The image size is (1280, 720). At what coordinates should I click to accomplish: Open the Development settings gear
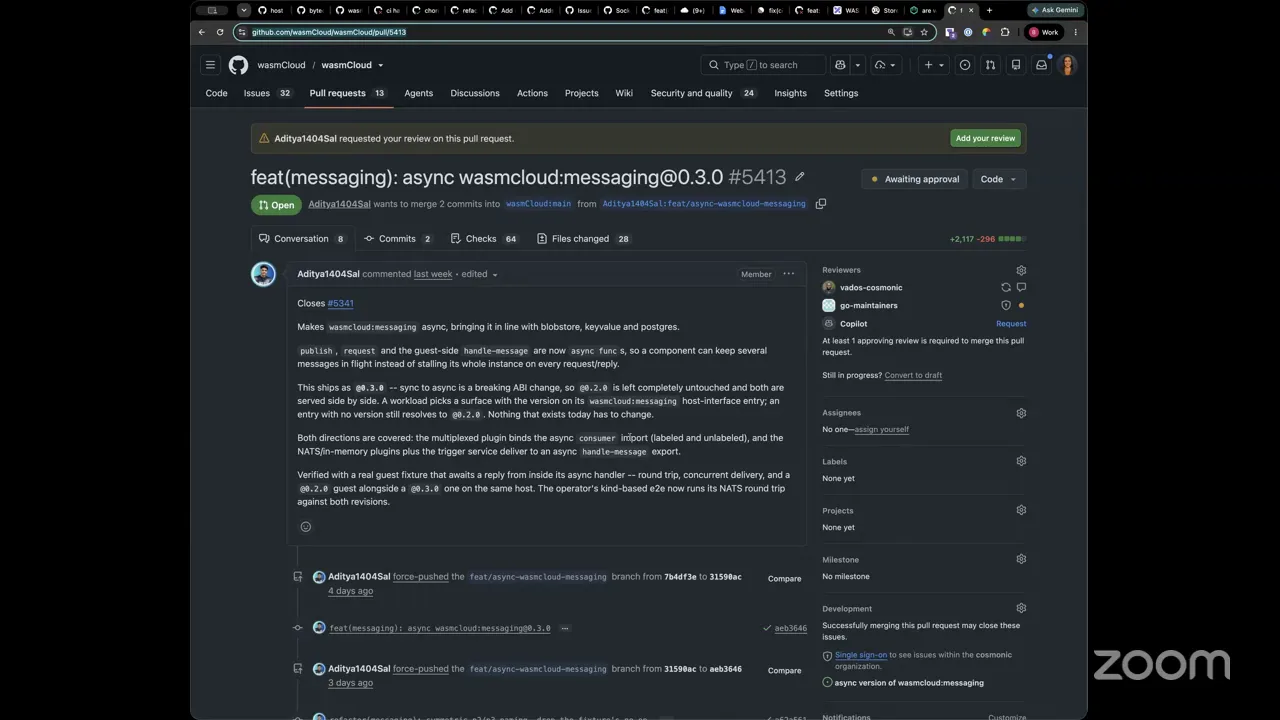1021,609
